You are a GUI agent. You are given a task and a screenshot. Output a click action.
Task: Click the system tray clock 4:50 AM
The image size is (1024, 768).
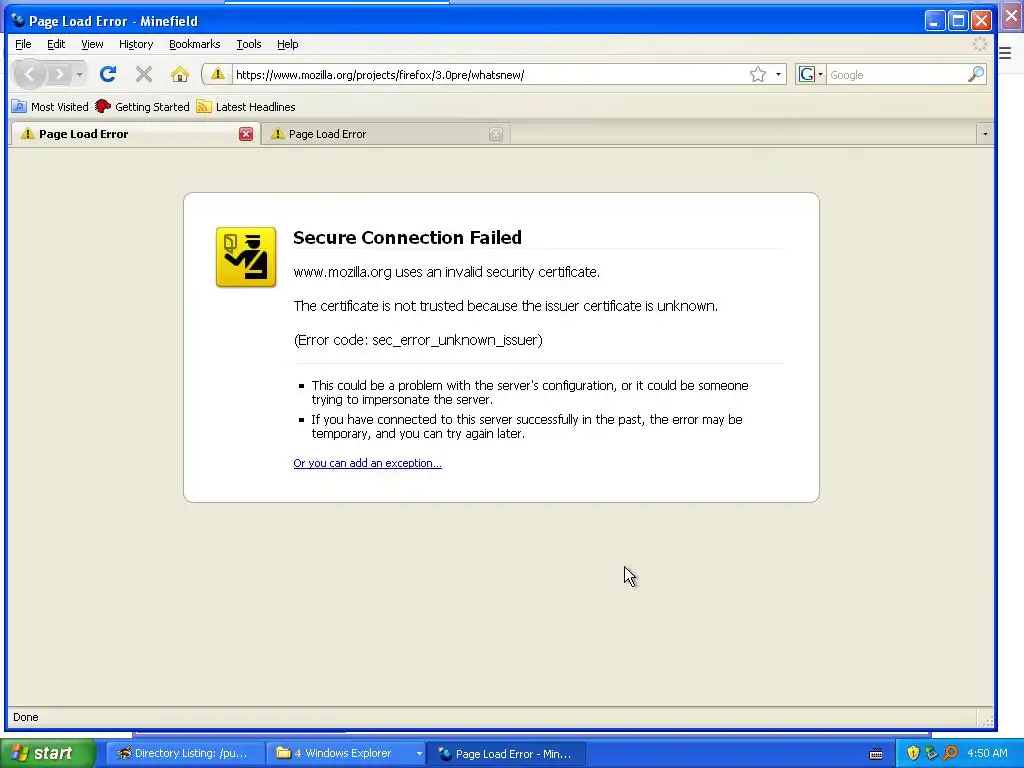click(987, 753)
